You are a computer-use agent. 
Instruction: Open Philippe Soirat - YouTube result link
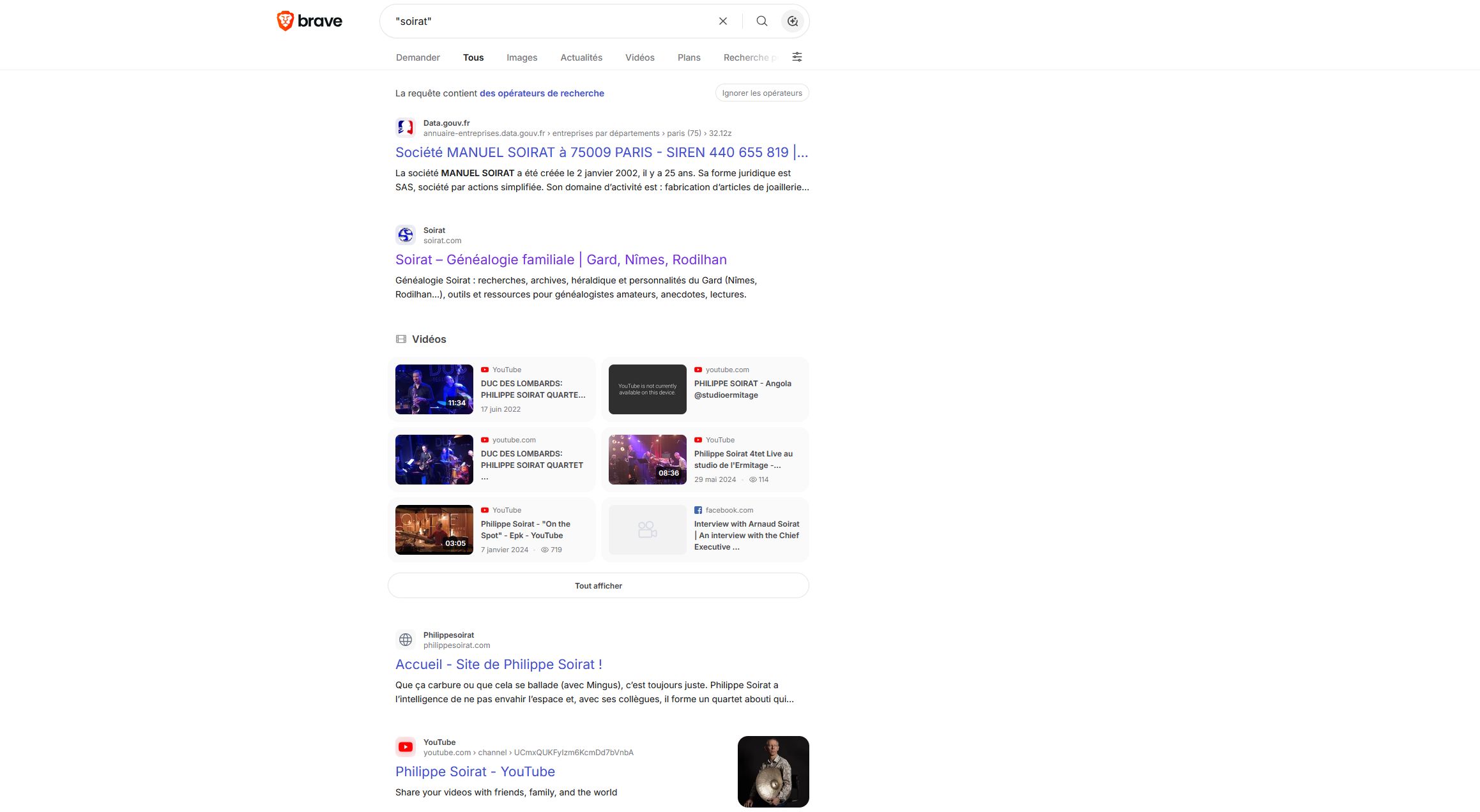(475, 772)
